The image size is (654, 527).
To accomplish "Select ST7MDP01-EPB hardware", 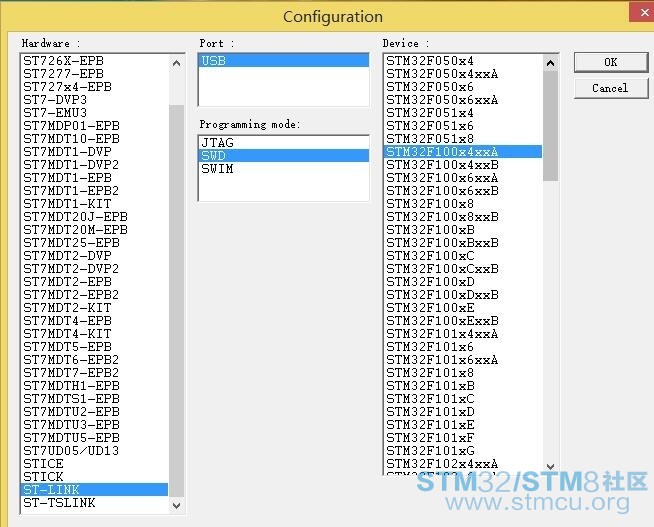I will 94,125.
